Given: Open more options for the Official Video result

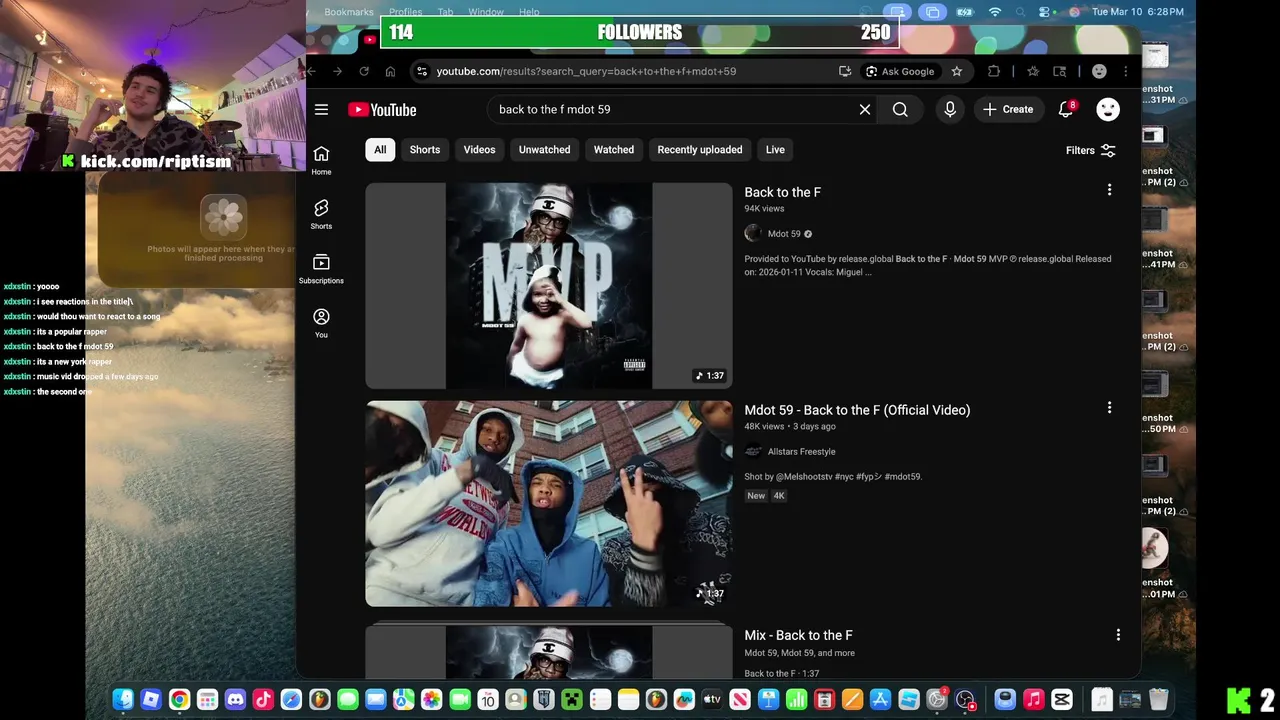Looking at the screenshot, I should coord(1109,408).
